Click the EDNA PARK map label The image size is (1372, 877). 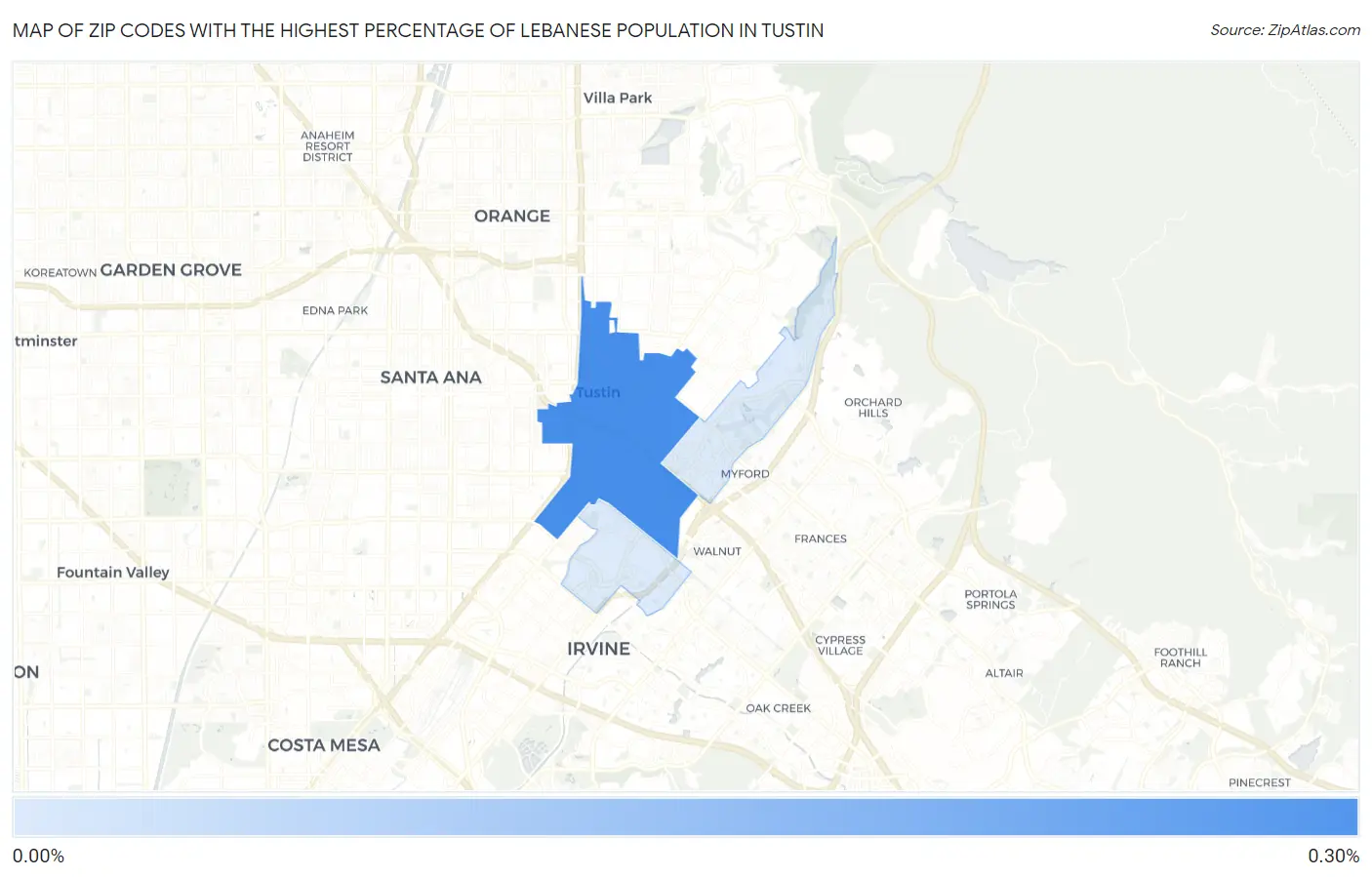(335, 310)
